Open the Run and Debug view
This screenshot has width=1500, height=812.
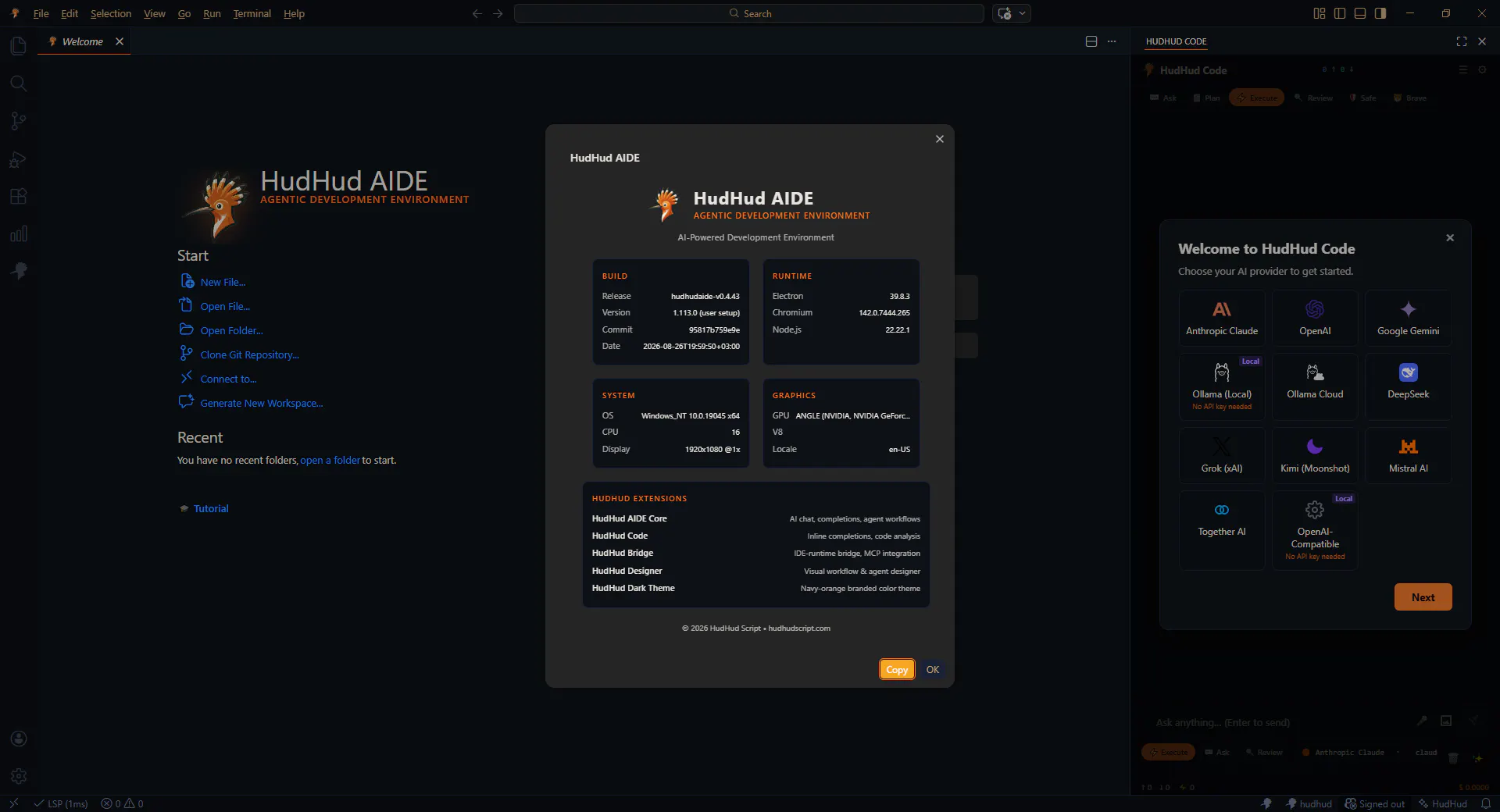coord(18,159)
